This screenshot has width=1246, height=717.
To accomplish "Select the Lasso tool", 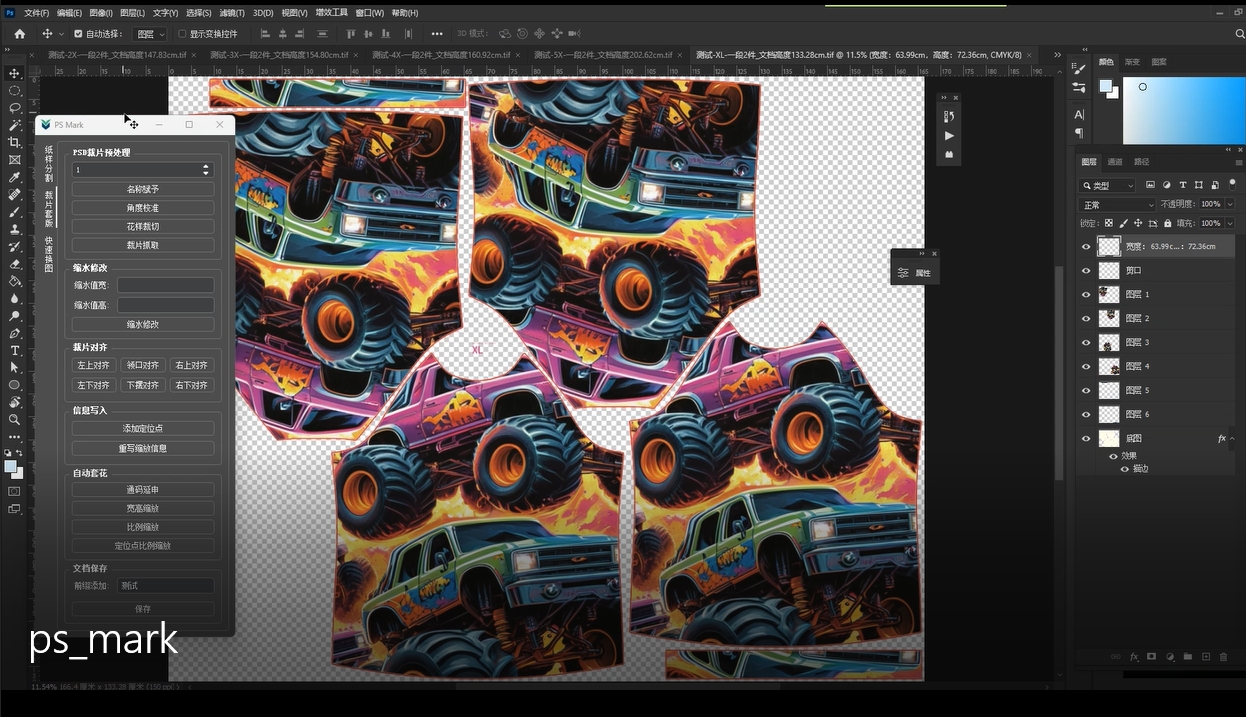I will click(15, 108).
